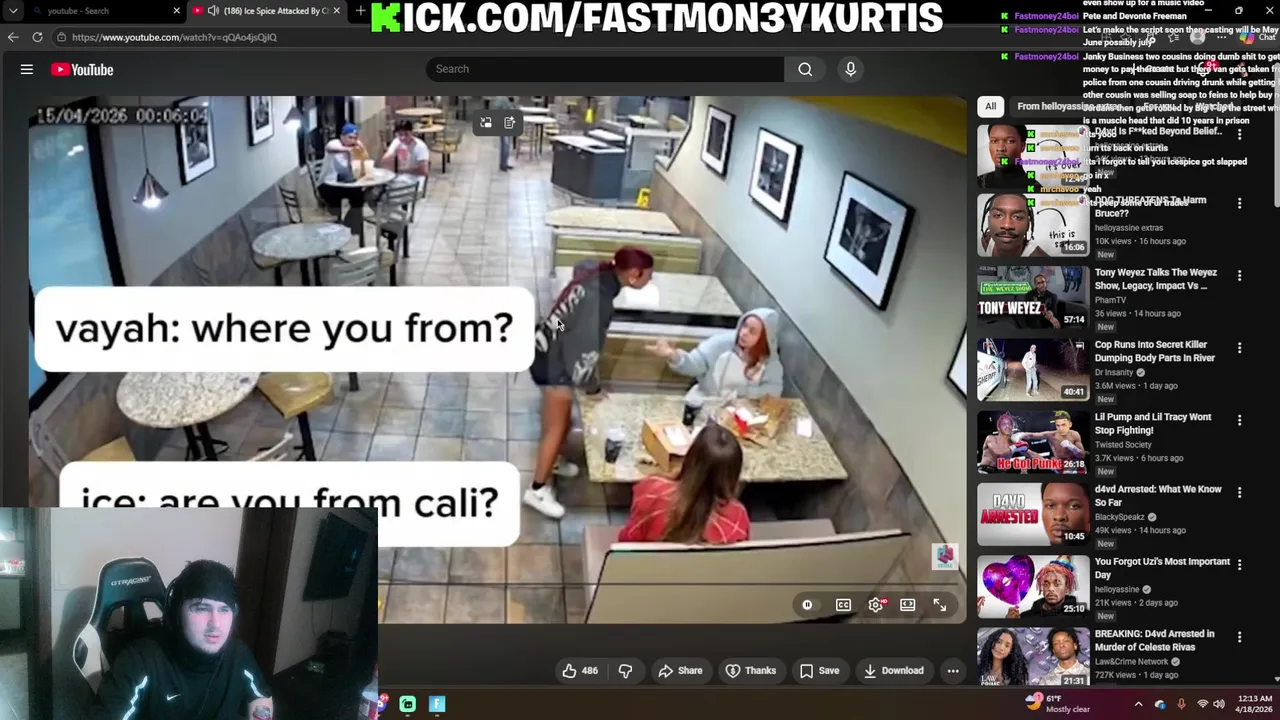
Task: Open more actions menu below video
Action: (953, 671)
